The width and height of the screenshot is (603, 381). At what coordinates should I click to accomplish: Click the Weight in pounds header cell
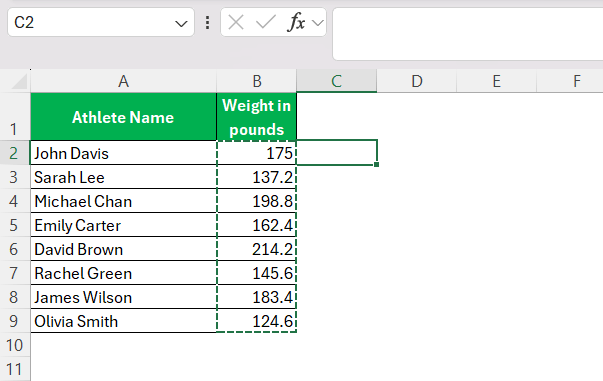pos(257,117)
